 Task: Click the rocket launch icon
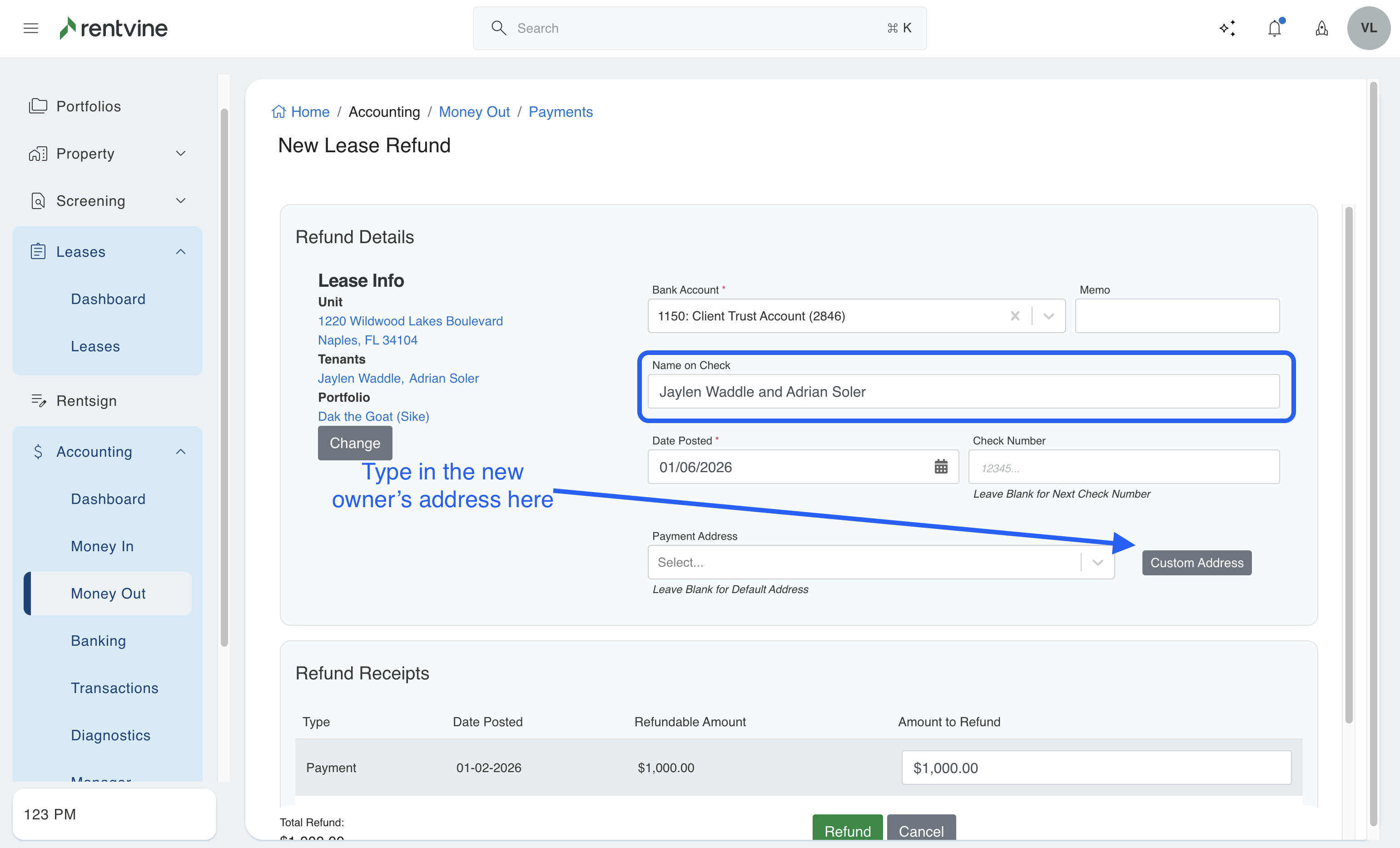click(x=1321, y=28)
